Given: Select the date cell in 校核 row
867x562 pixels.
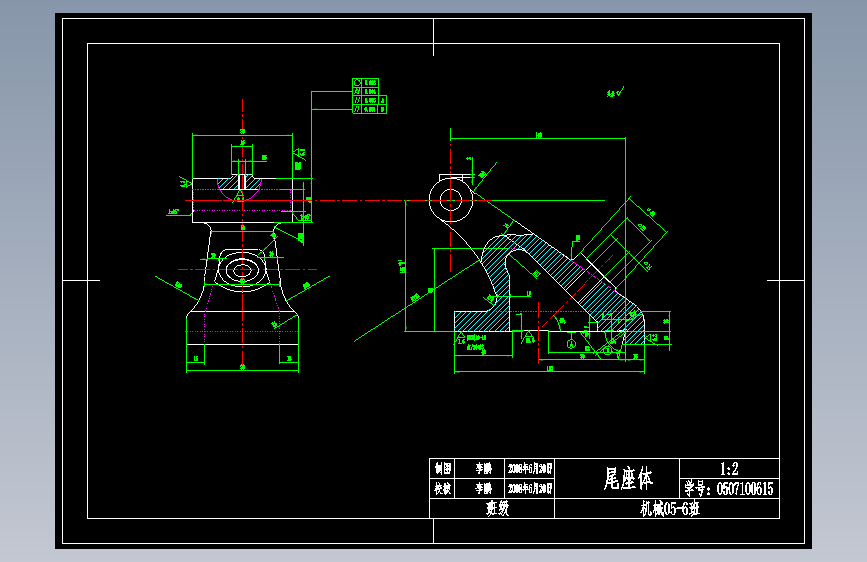Looking at the screenshot, I should [x=530, y=489].
